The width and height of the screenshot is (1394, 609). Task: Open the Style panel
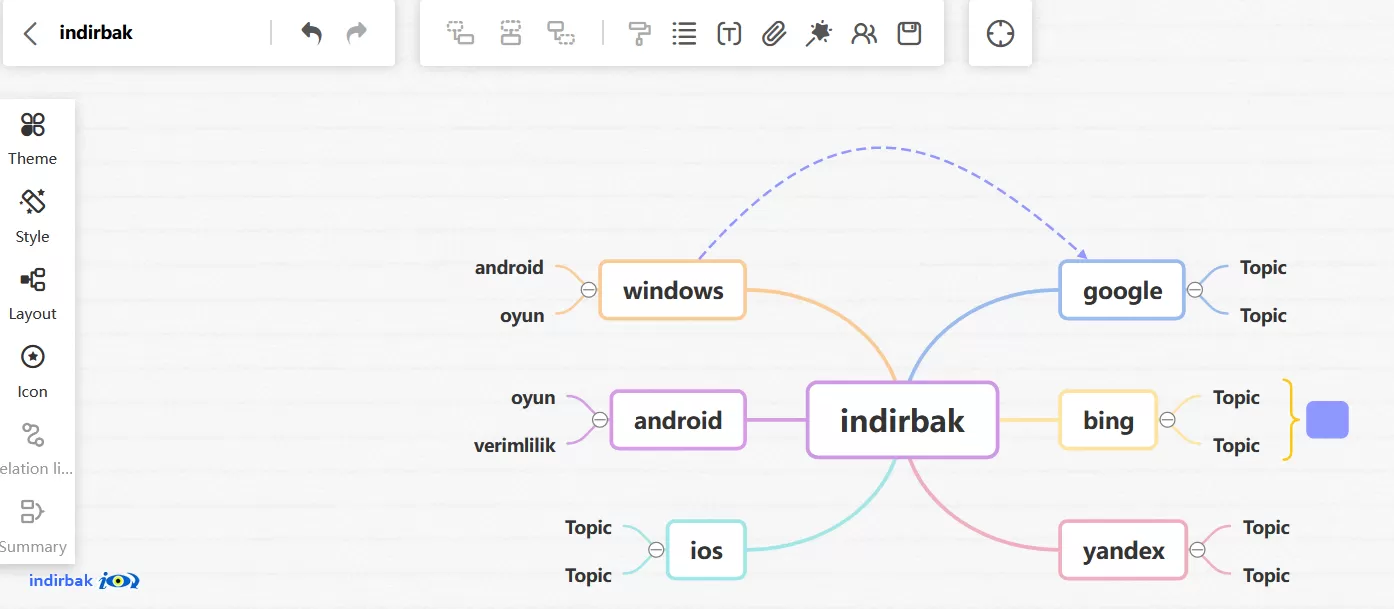(x=33, y=216)
